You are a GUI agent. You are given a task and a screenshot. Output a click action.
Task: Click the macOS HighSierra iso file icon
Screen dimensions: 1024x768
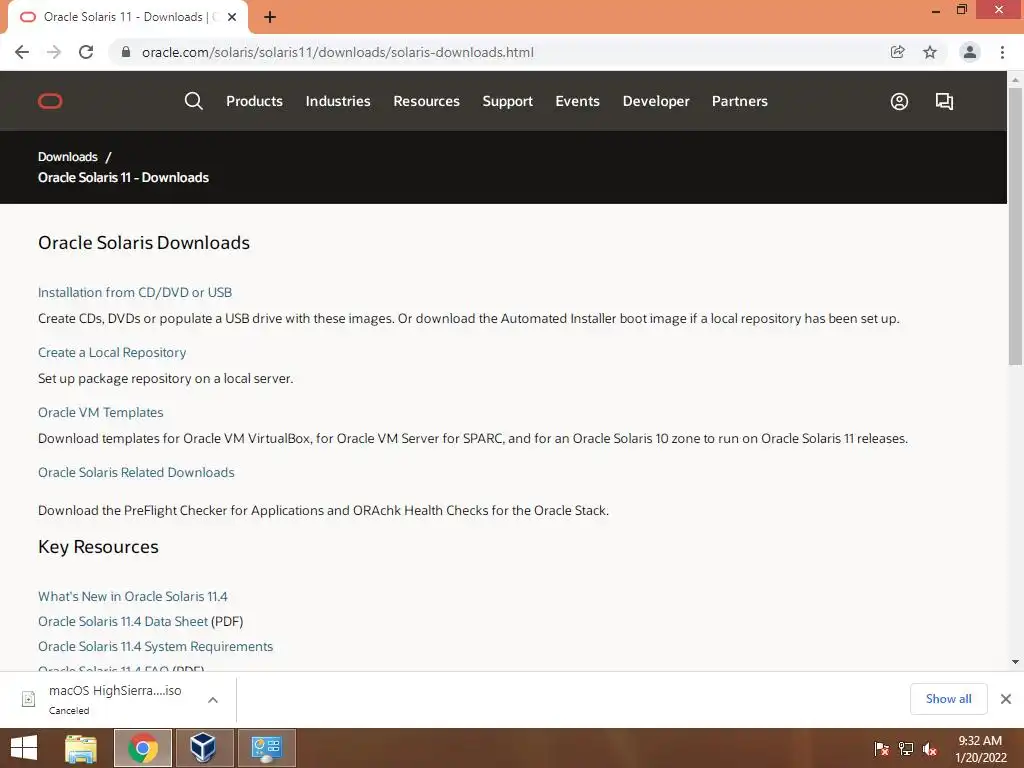pyautogui.click(x=29, y=699)
